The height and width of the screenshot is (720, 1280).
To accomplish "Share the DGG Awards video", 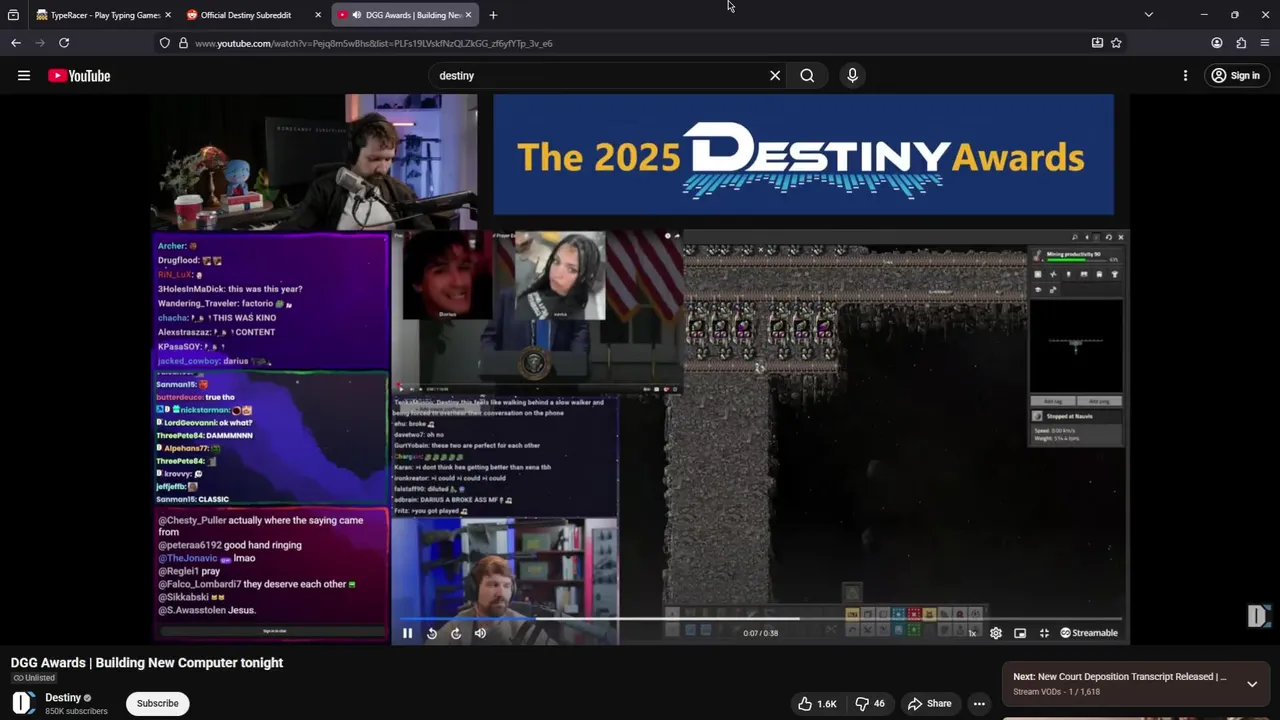I will (x=929, y=704).
